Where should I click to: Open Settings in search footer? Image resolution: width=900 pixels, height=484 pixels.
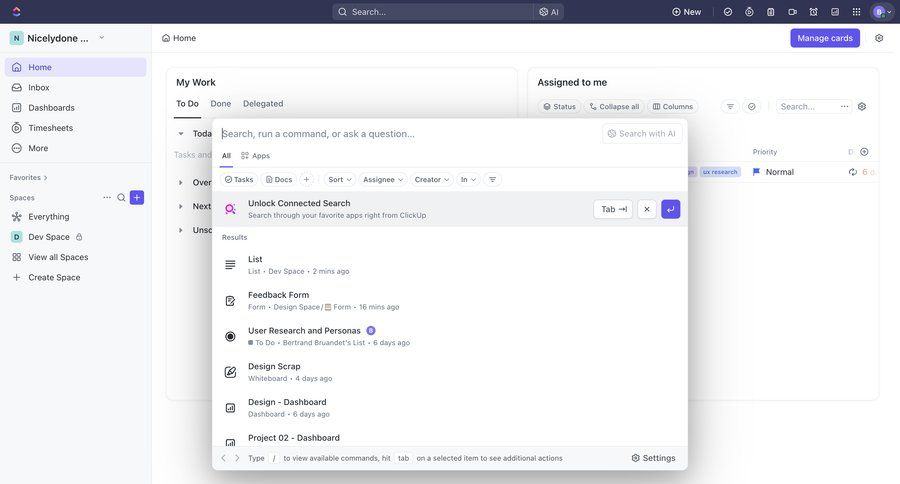pyautogui.click(x=653, y=458)
